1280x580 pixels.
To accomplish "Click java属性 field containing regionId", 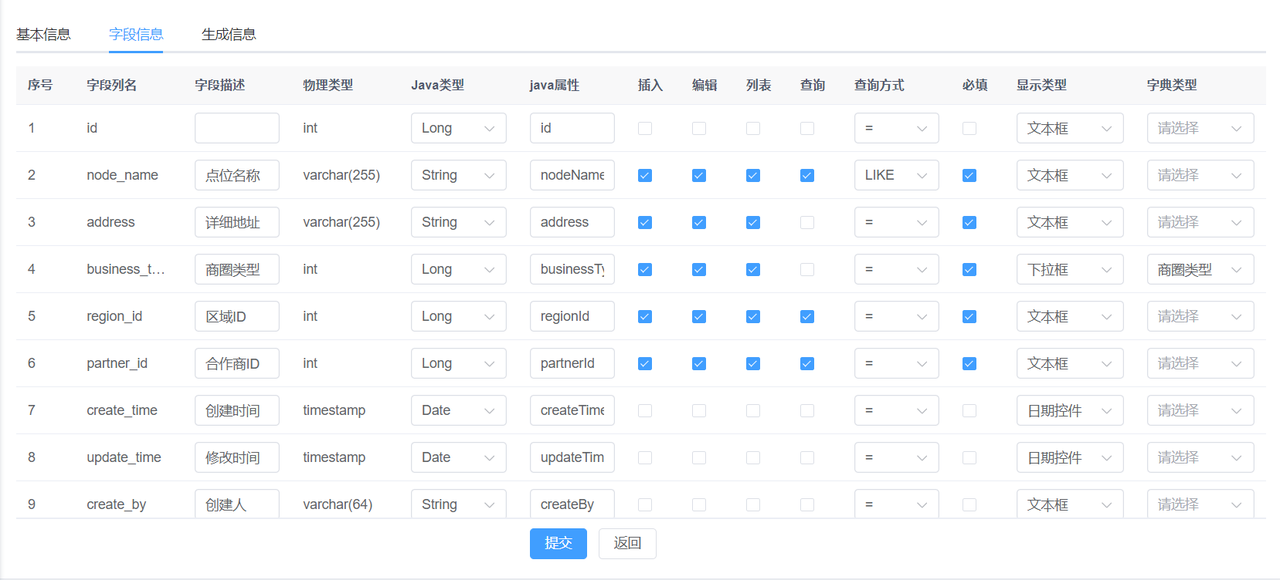I will point(572,316).
